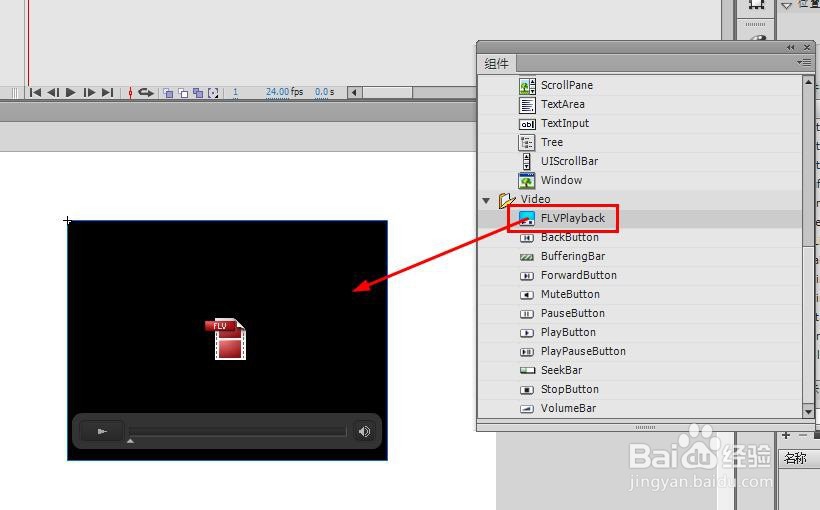The width and height of the screenshot is (820, 510).
Task: Click the seek bar on FLV player
Action: [238, 431]
